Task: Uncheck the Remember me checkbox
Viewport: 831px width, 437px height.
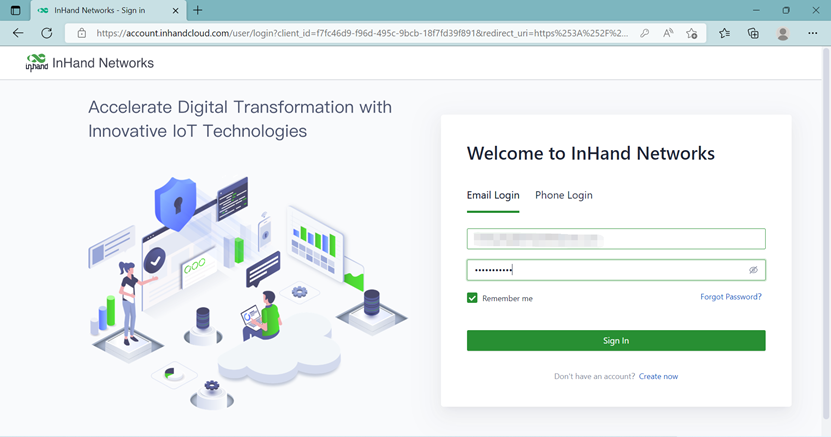Action: [472, 298]
